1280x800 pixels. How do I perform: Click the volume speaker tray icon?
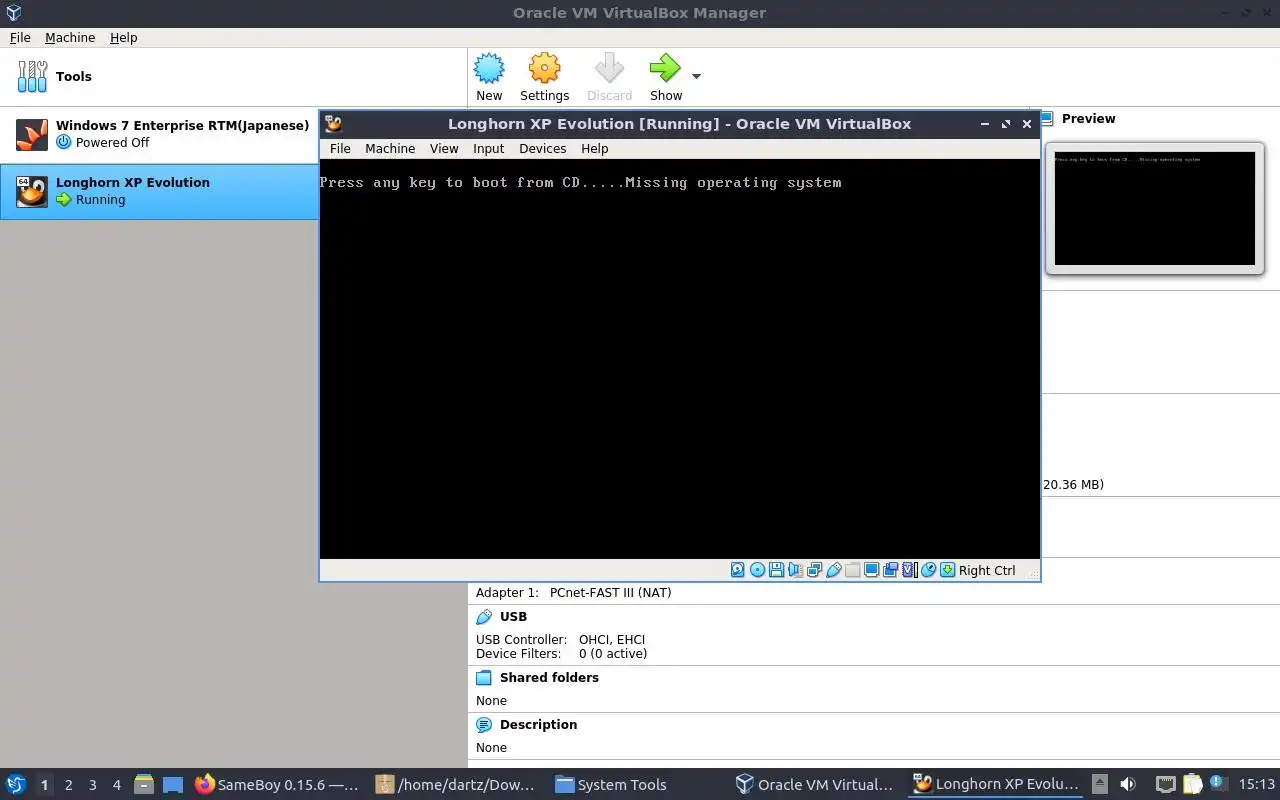(x=1128, y=784)
